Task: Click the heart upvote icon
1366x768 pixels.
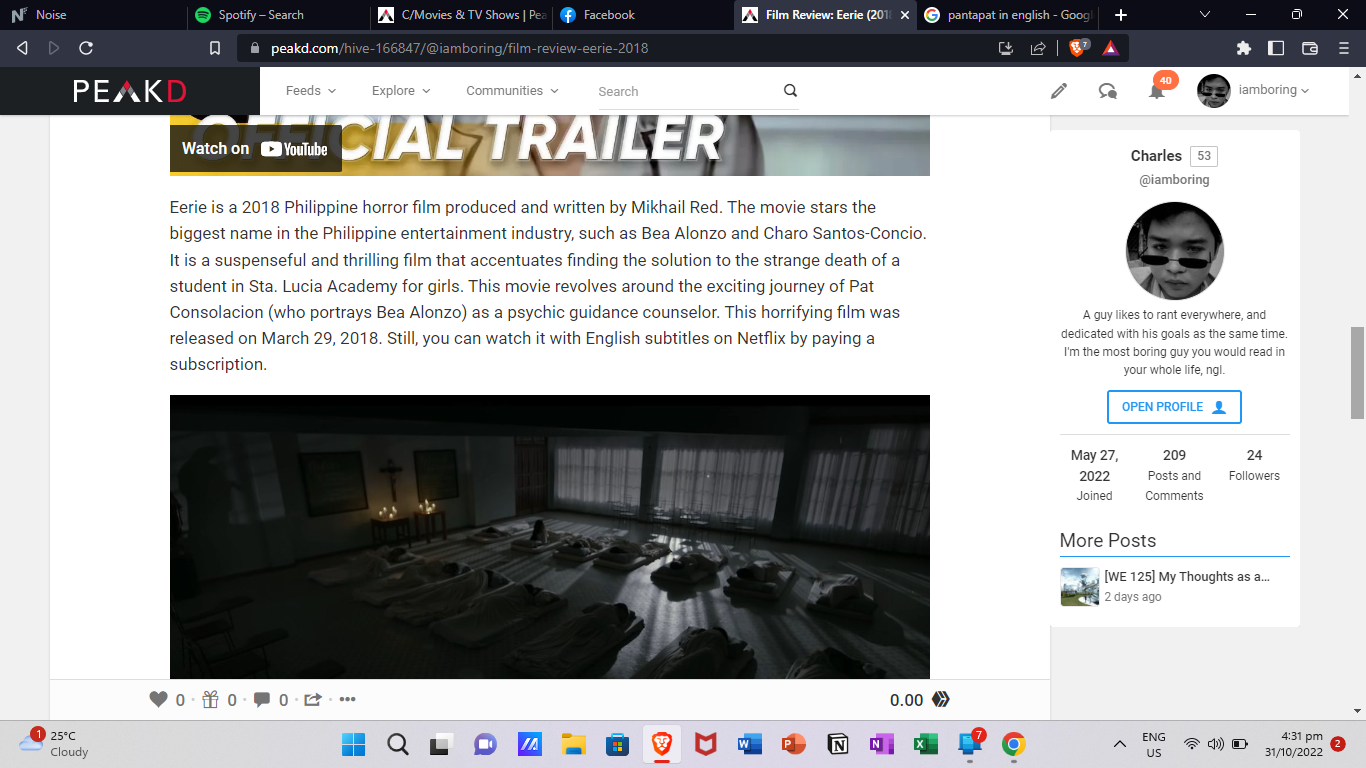Action: [158, 700]
